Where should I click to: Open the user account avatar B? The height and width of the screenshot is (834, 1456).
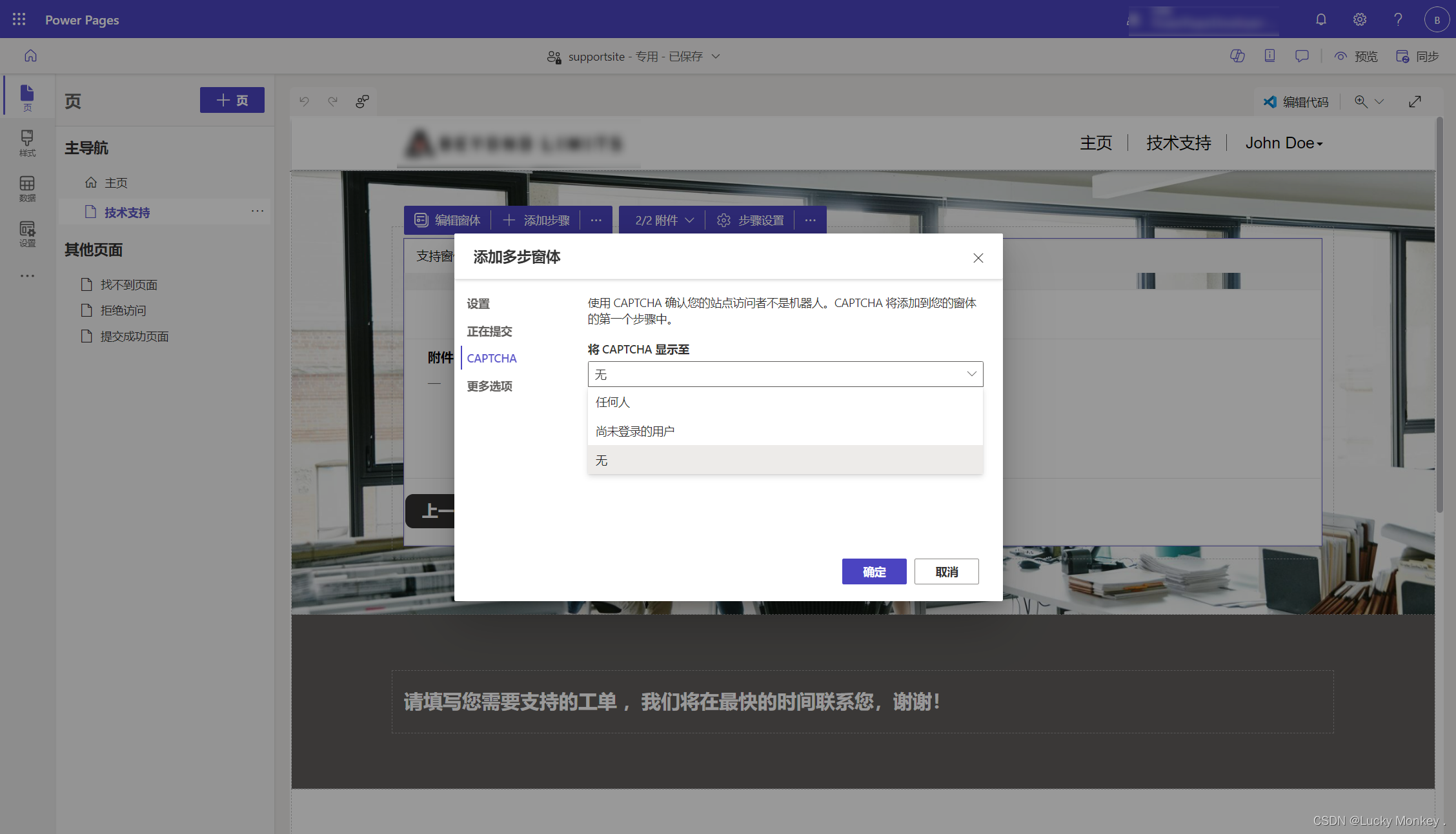click(x=1437, y=19)
